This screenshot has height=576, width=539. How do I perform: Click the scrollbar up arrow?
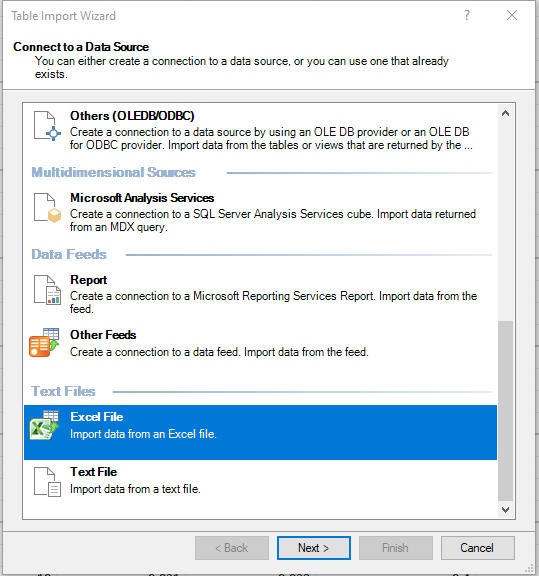pos(506,114)
